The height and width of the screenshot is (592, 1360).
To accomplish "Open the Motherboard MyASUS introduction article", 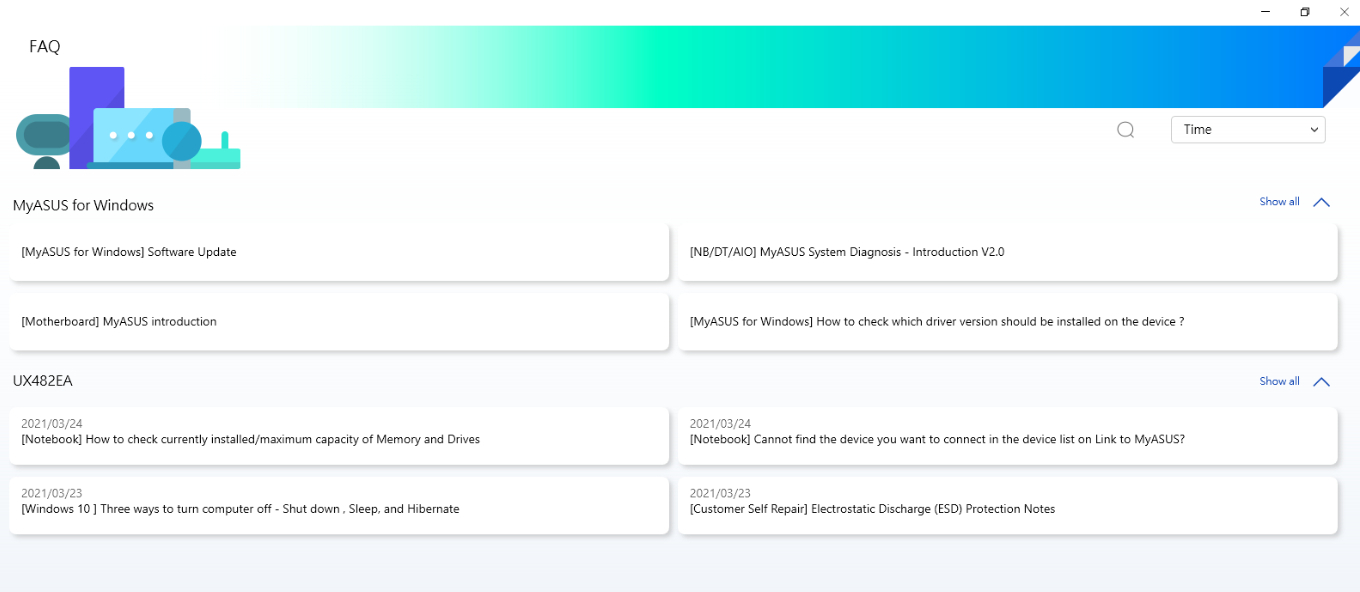I will pos(339,322).
